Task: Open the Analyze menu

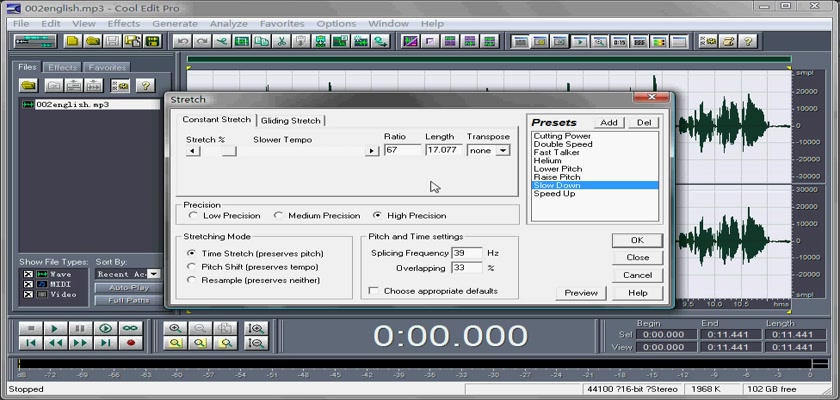Action: [229, 24]
